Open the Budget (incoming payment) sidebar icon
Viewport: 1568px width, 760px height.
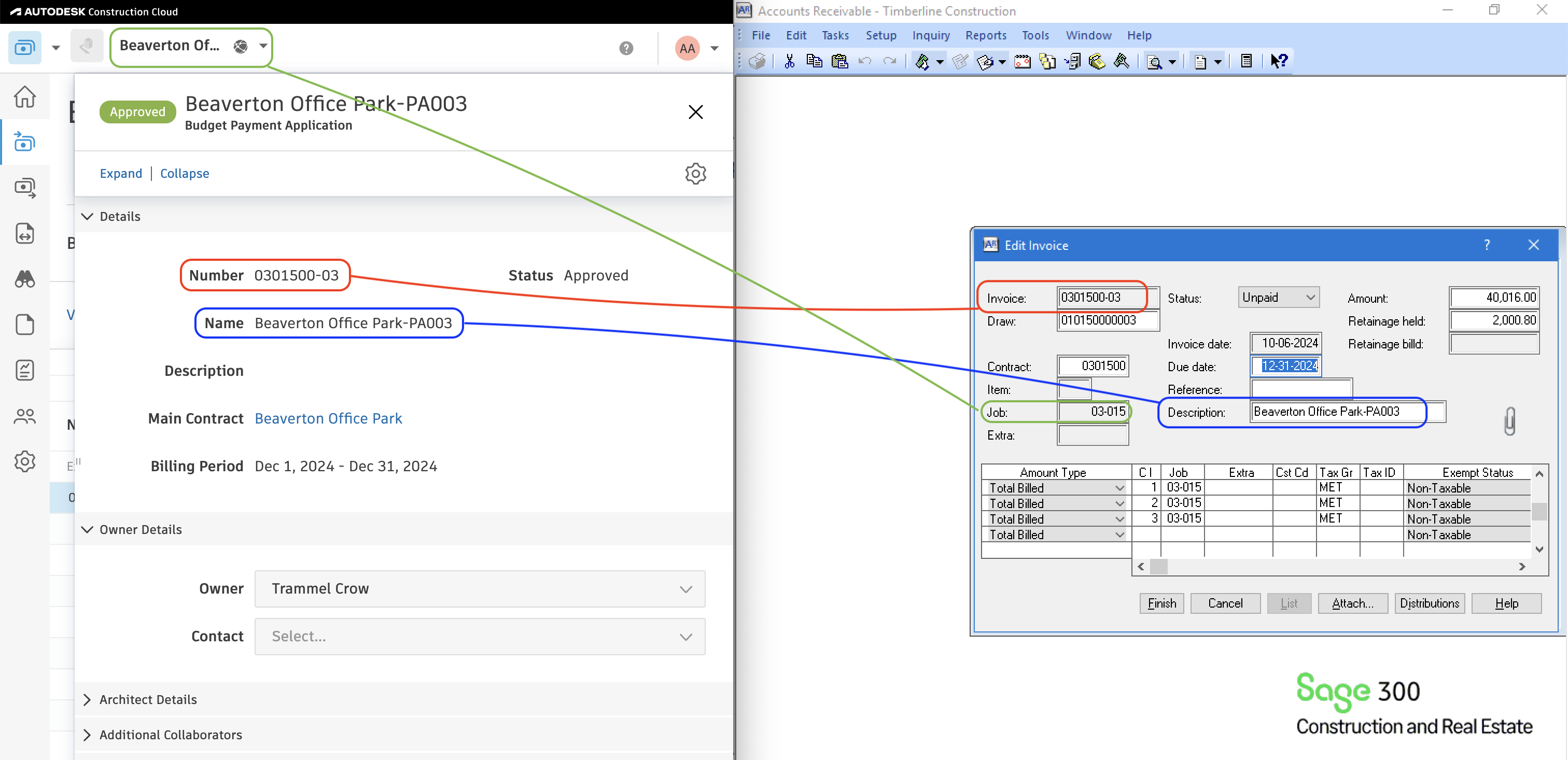point(25,143)
